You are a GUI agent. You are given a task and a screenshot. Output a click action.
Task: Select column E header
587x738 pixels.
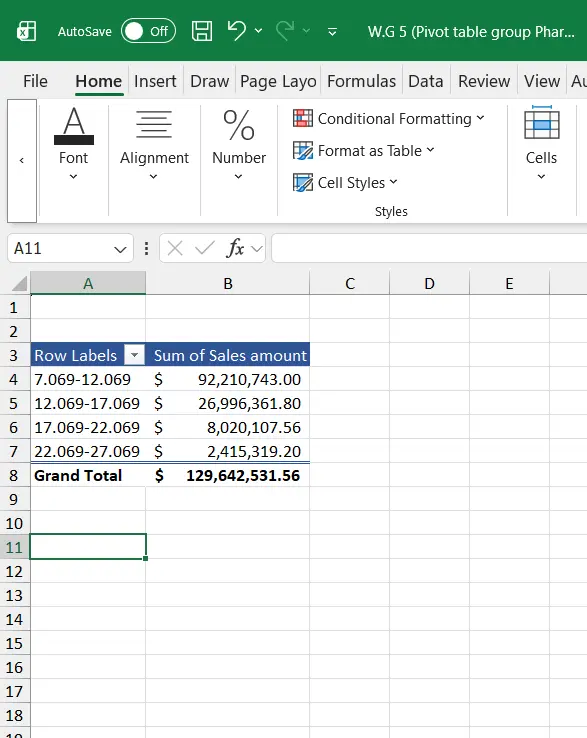[x=509, y=283]
